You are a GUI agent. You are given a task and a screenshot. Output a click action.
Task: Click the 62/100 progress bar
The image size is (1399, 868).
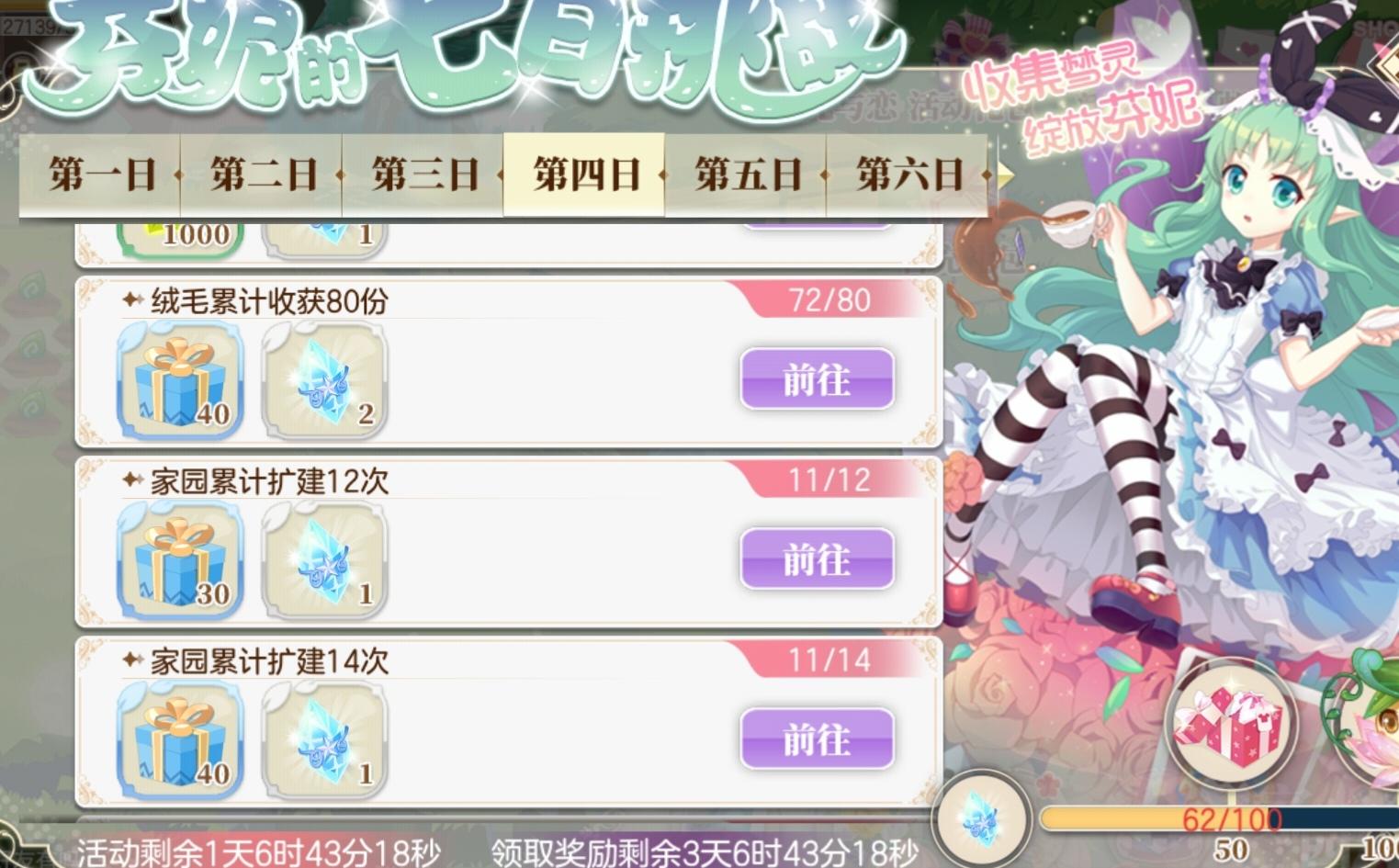click(1222, 817)
